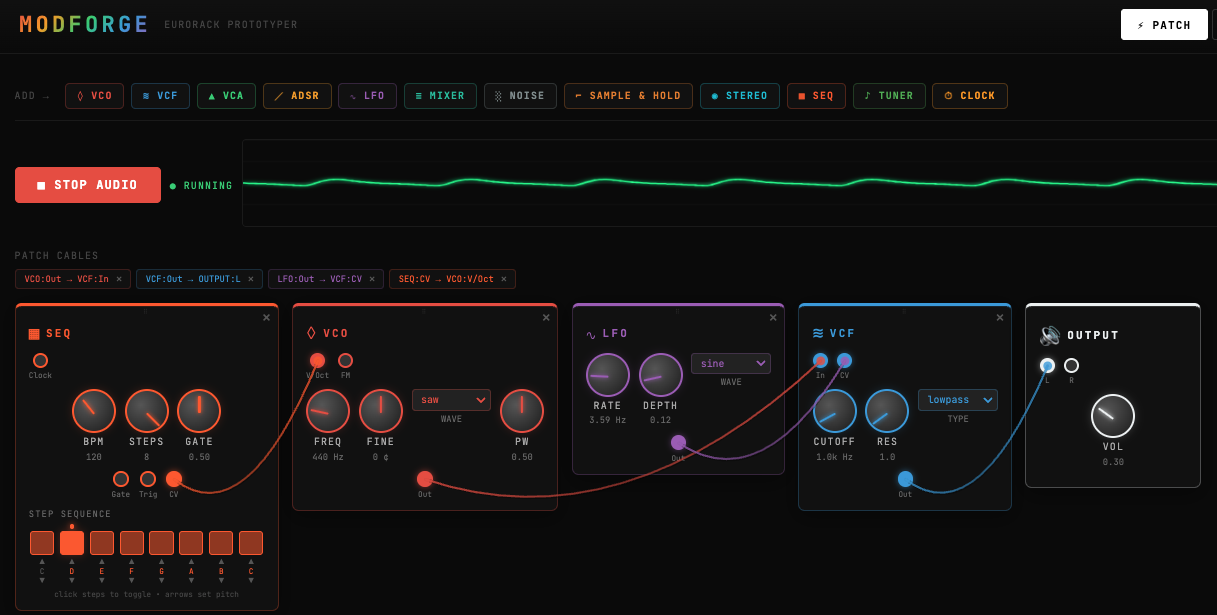Click the Out jack on the LFO module
This screenshot has width=1217, height=615.
(679, 441)
